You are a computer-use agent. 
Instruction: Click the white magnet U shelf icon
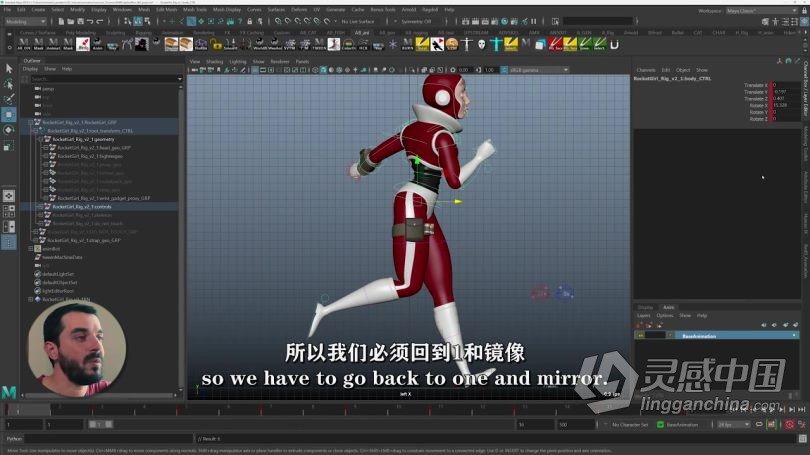click(614, 44)
